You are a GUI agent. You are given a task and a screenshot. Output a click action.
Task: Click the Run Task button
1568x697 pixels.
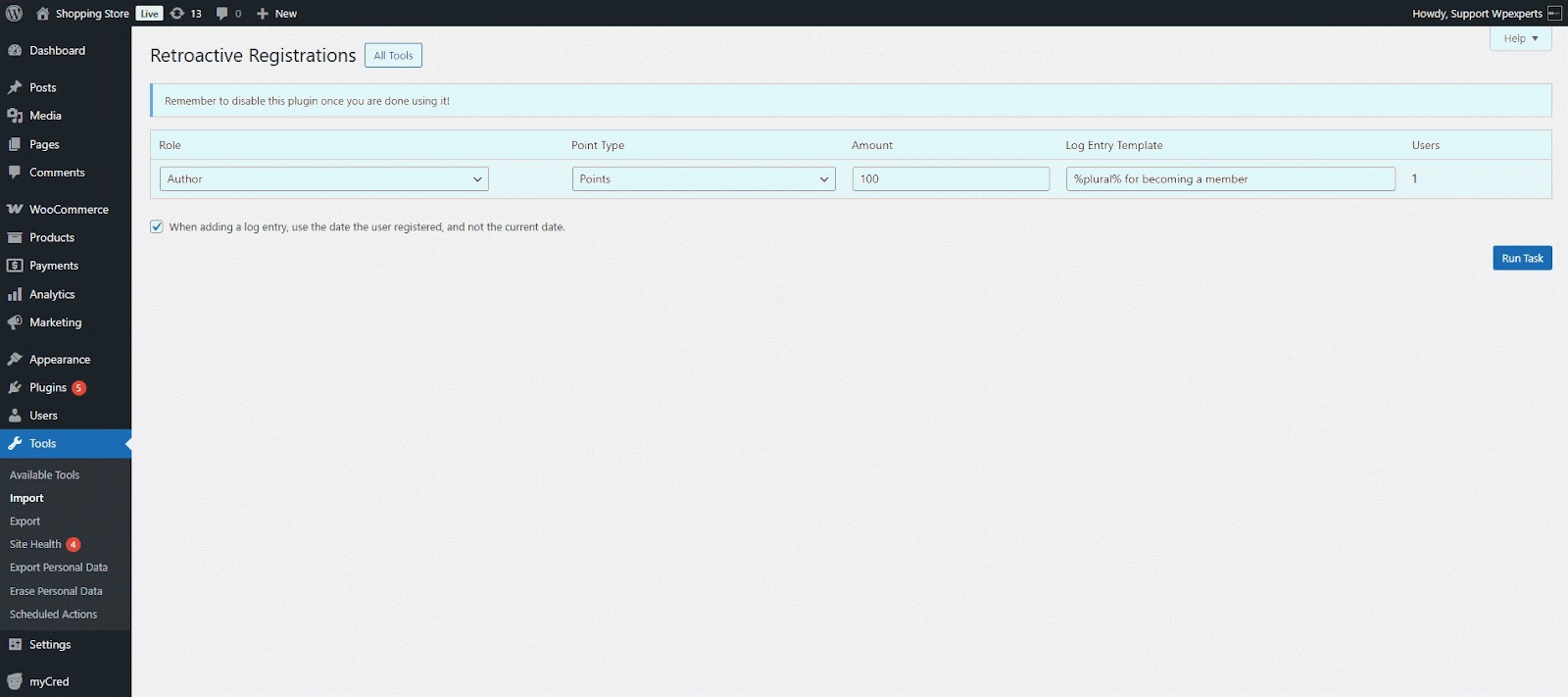point(1522,258)
